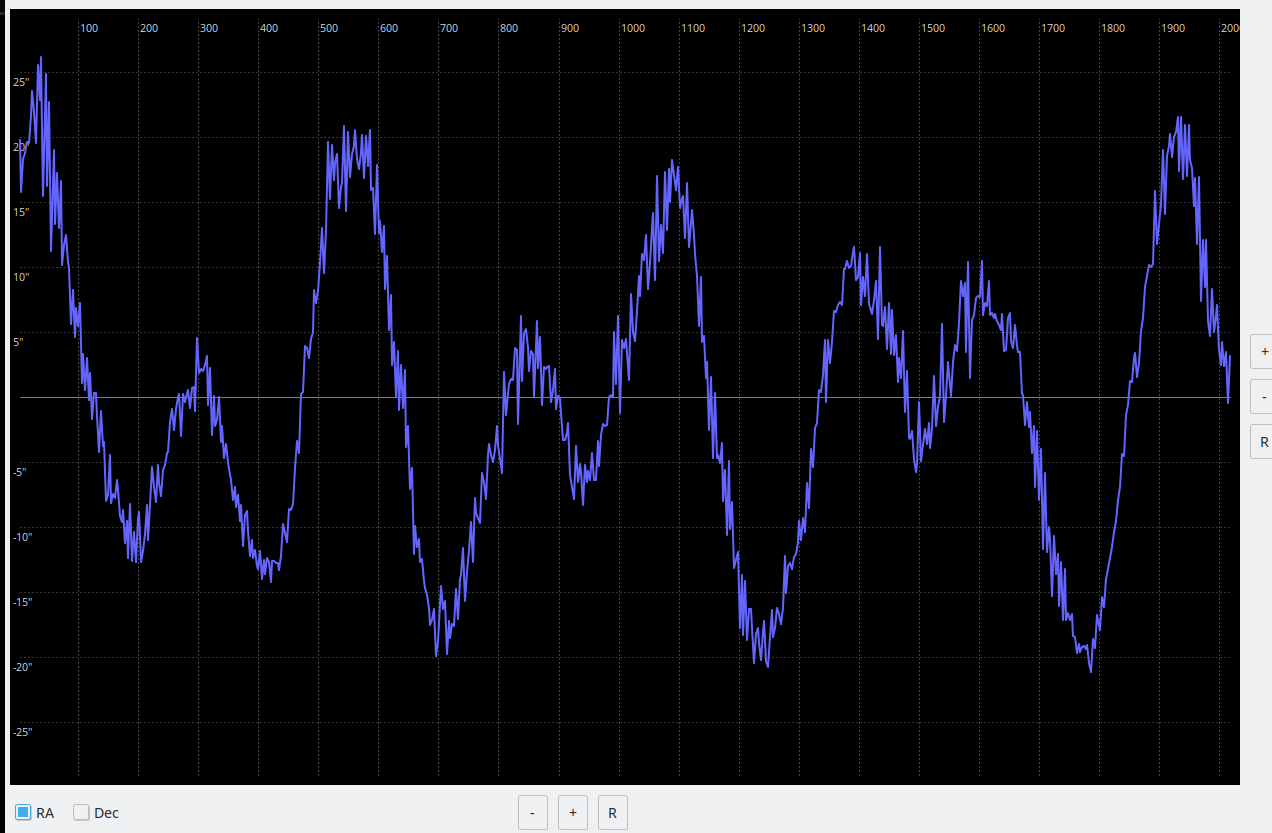
Task: Click the 5" y-axis label
Action: [x=18, y=342]
